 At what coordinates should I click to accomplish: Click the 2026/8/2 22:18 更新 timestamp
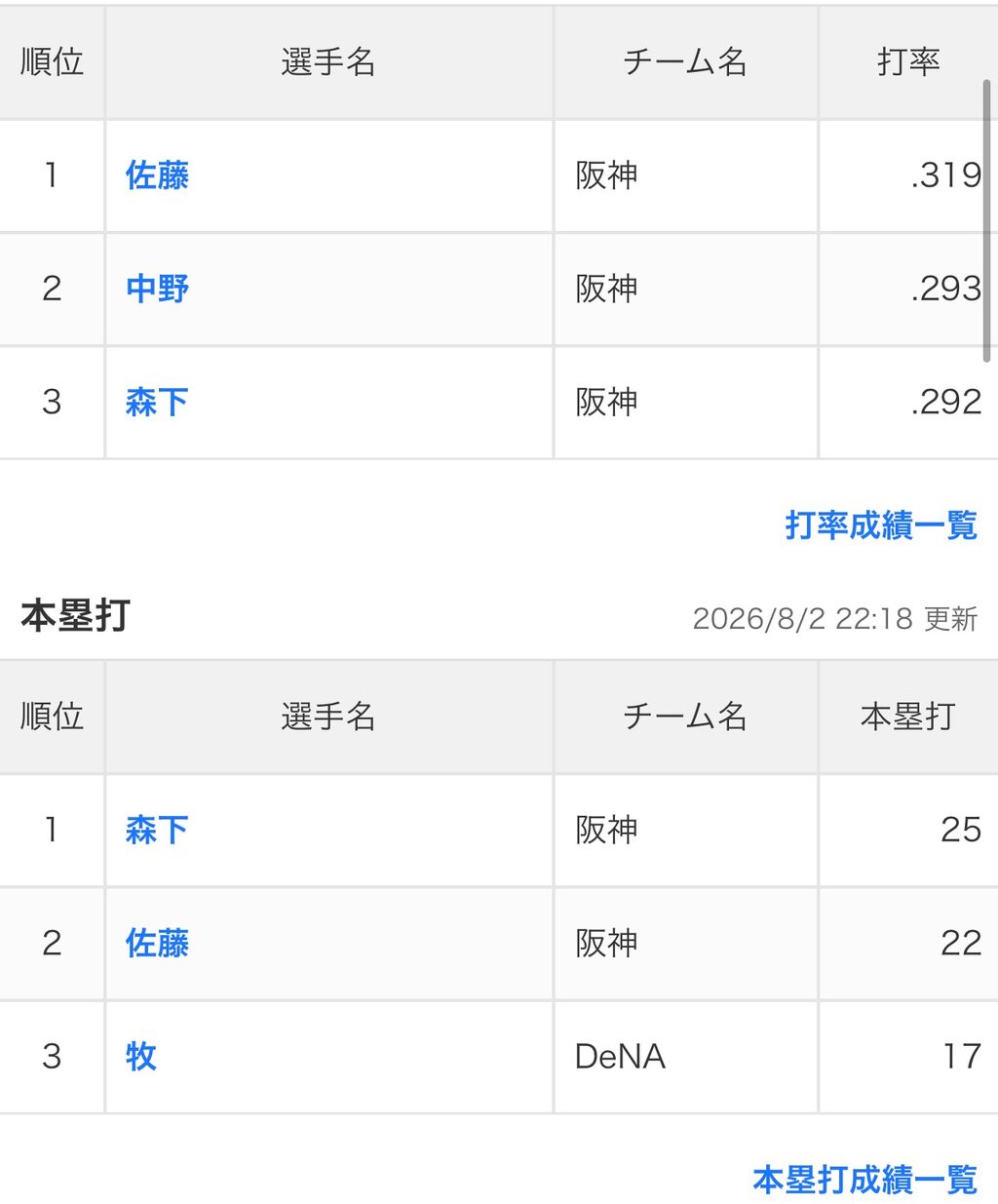pos(835,618)
